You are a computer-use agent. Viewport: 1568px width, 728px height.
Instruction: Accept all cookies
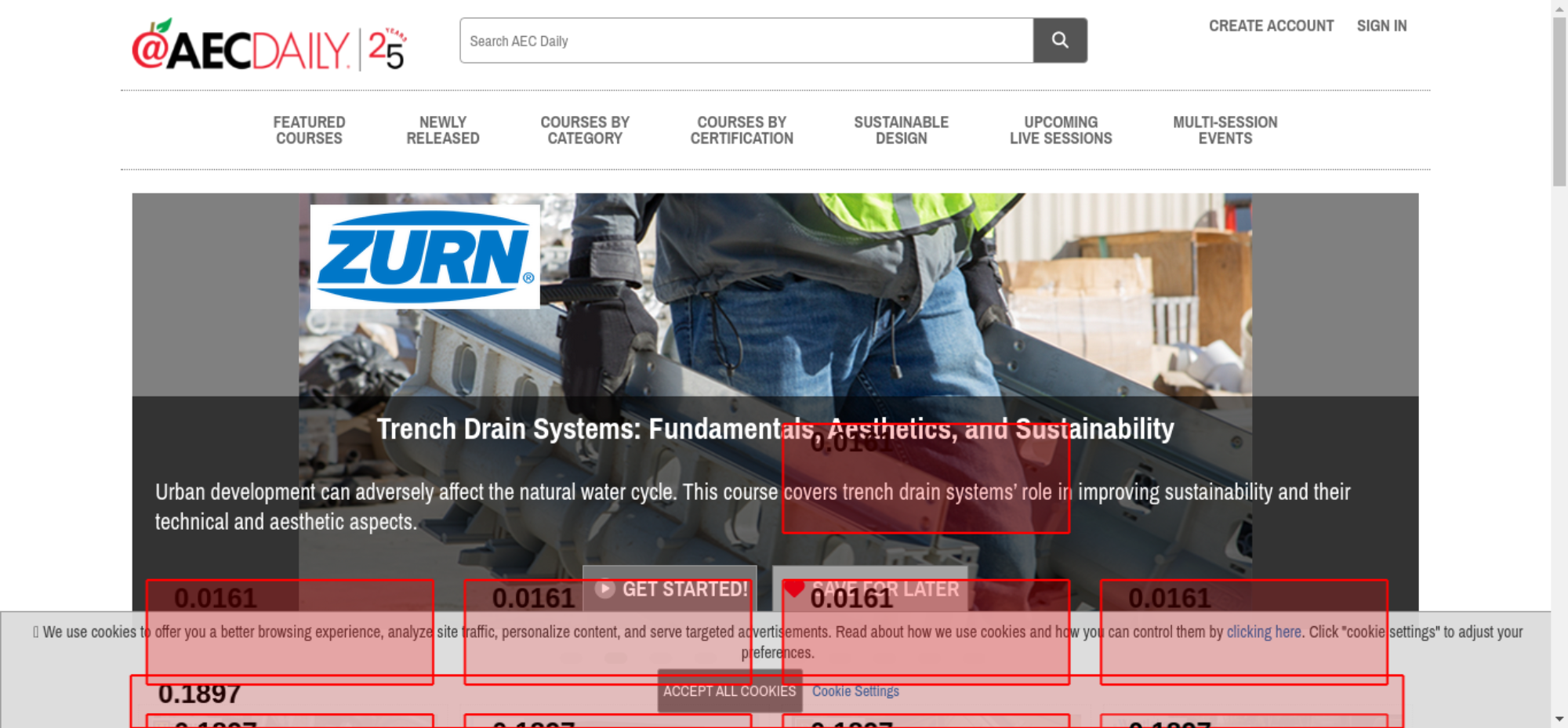point(729,690)
